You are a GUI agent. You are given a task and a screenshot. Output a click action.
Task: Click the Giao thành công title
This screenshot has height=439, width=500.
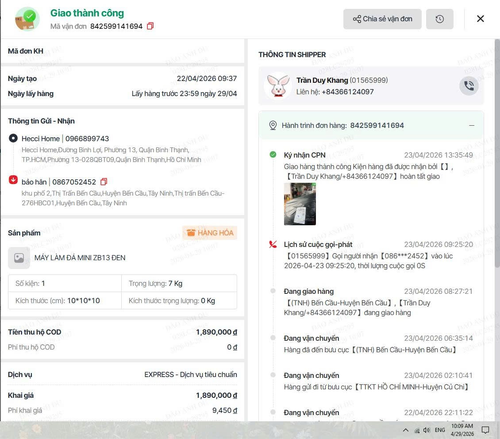coord(87,13)
